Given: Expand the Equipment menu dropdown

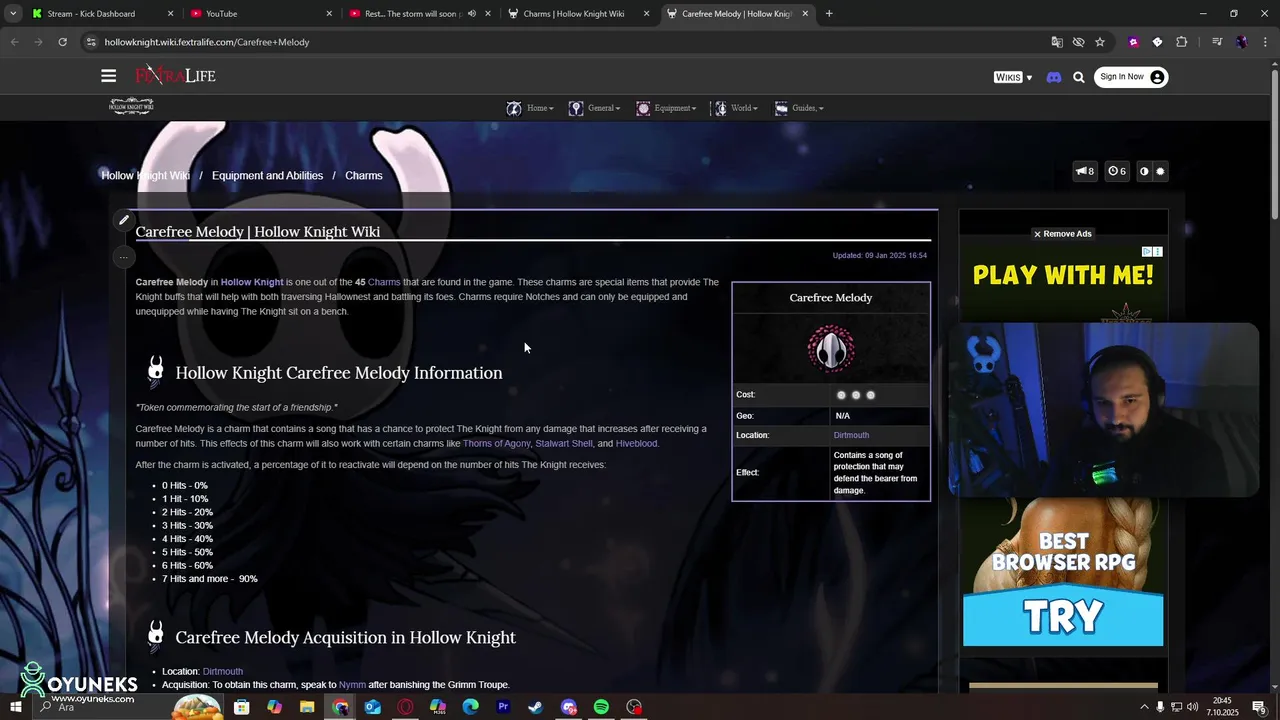Looking at the screenshot, I should tap(666, 108).
